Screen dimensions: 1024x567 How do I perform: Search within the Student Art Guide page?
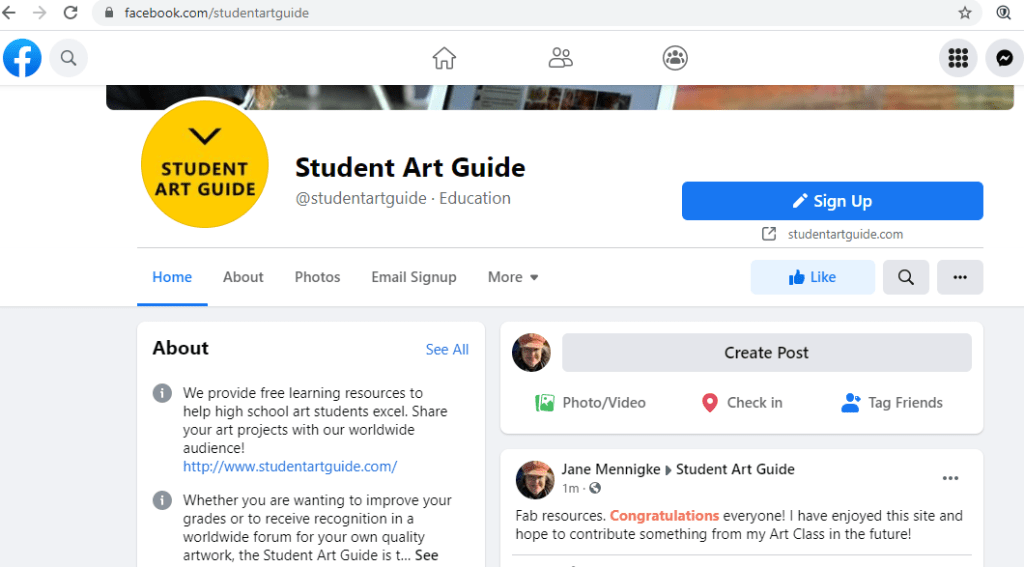(x=906, y=277)
